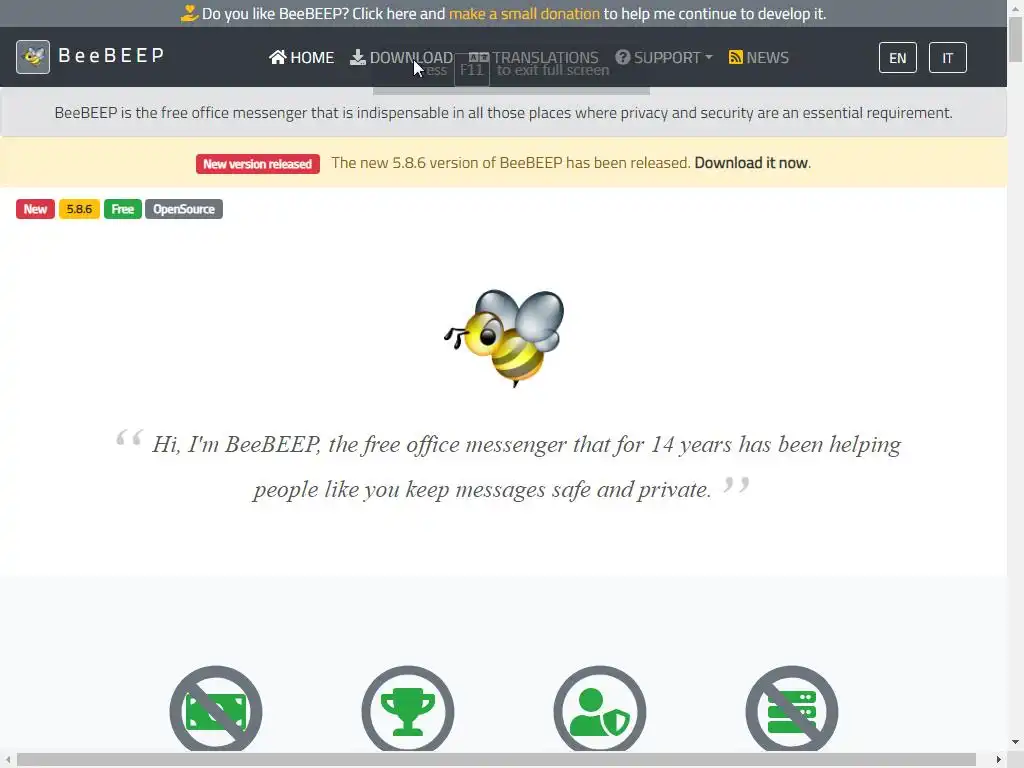Click the question mark icon beside SUPPORT
The height and width of the screenshot is (768, 1024).
[622, 57]
